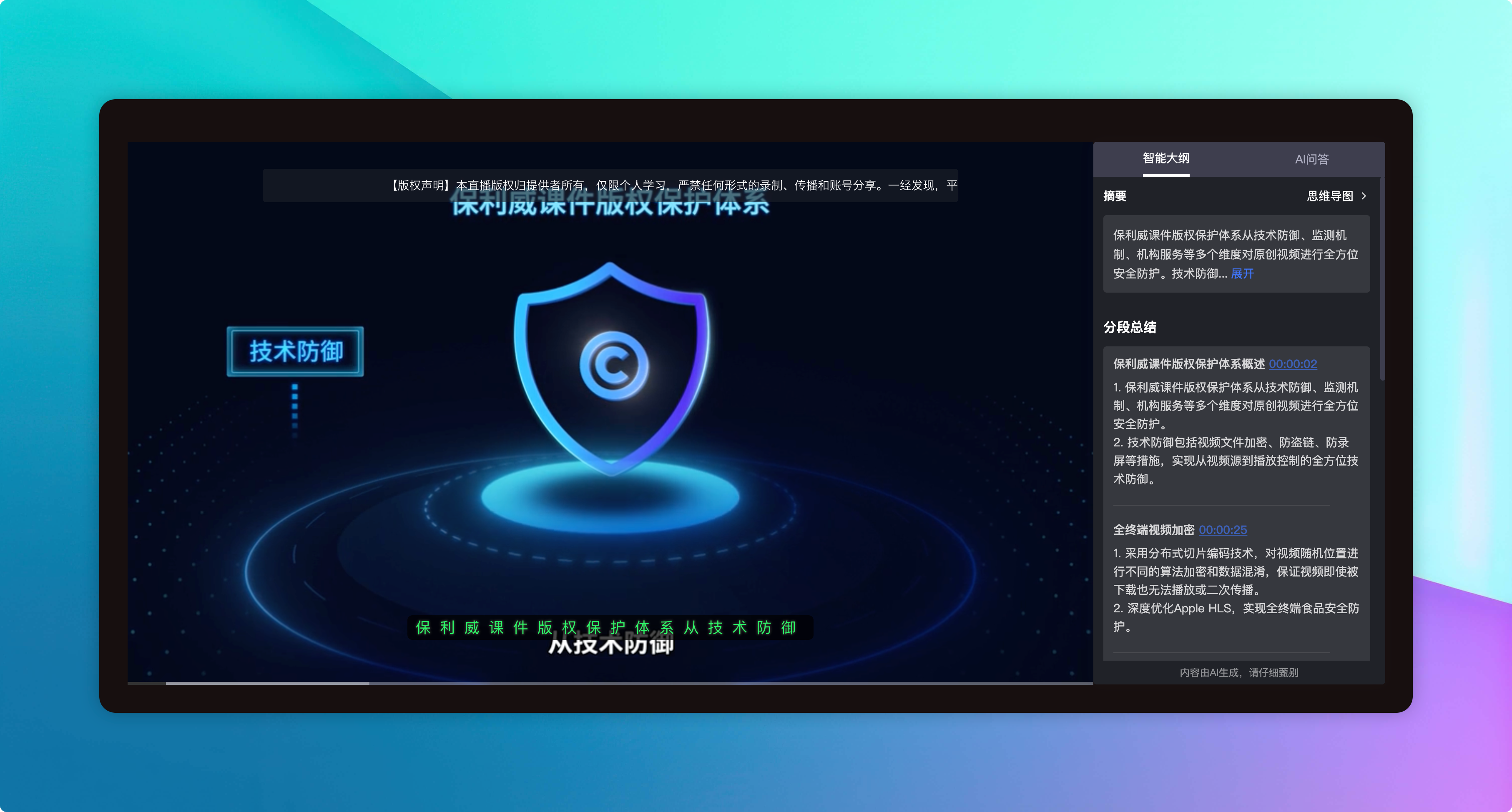Click the video playback progress bar
1512x812 pixels.
tap(610, 683)
